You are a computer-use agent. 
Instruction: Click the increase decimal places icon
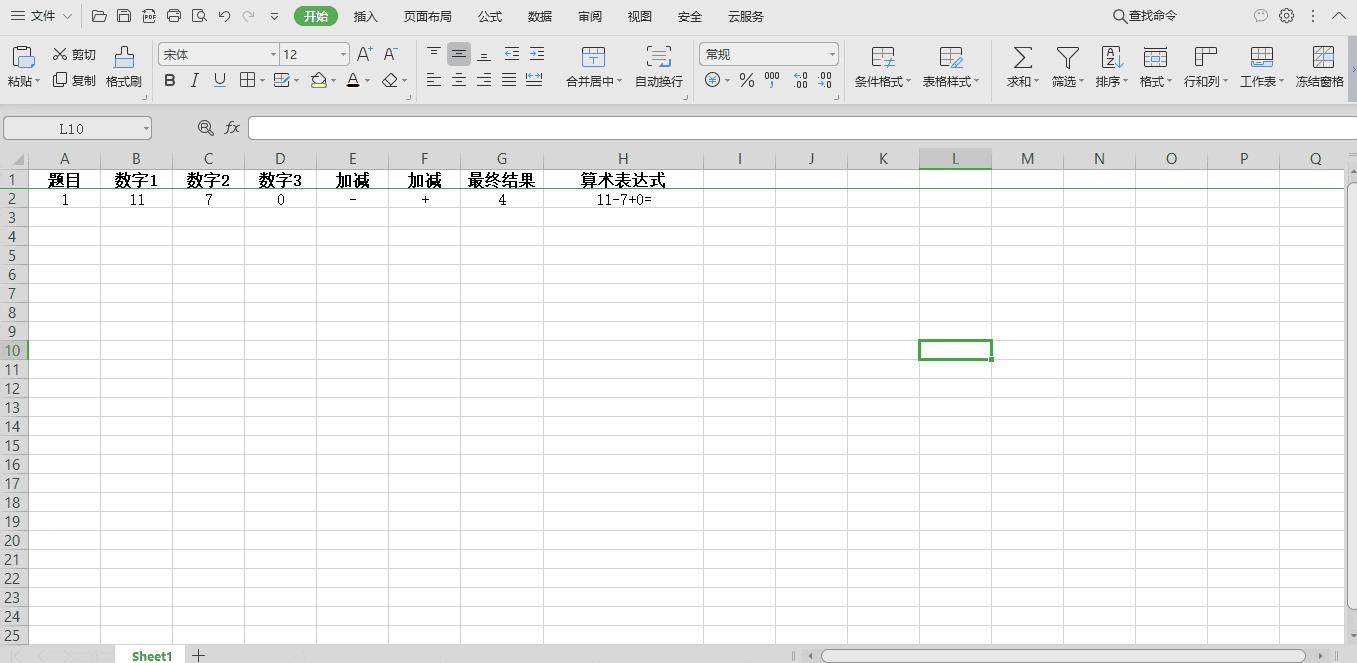800,80
